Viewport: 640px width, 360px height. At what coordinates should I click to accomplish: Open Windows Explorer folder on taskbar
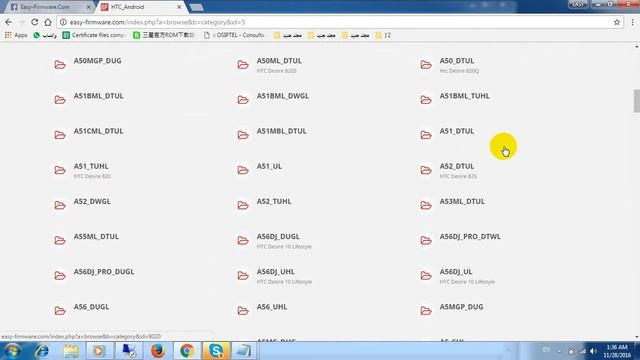pyautogui.click(x=71, y=351)
